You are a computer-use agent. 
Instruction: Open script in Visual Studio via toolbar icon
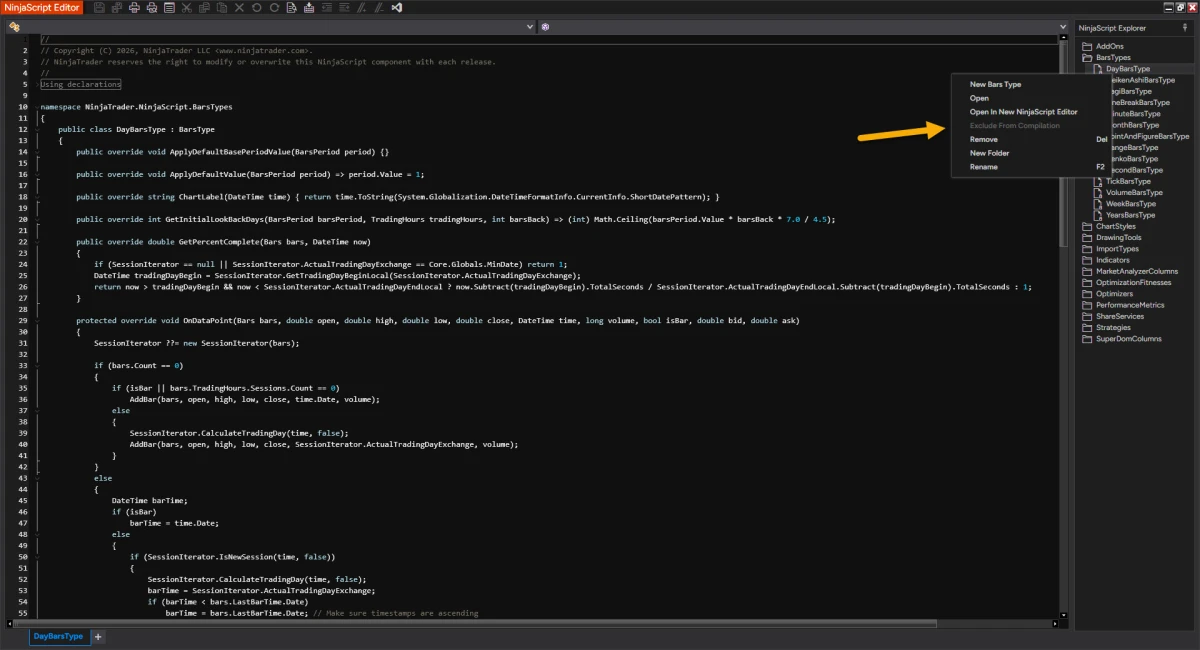coord(397,7)
